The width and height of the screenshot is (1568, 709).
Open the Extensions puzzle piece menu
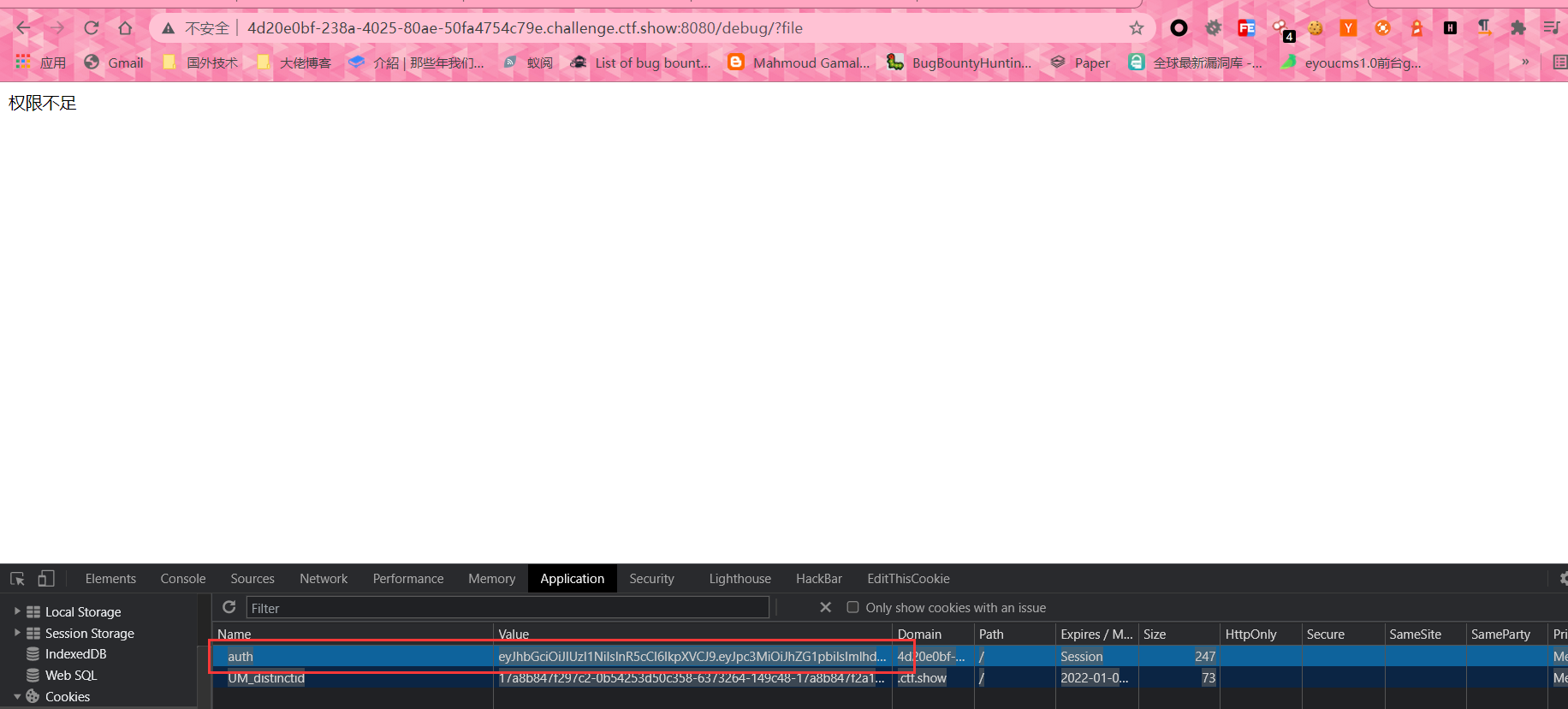[x=1518, y=28]
